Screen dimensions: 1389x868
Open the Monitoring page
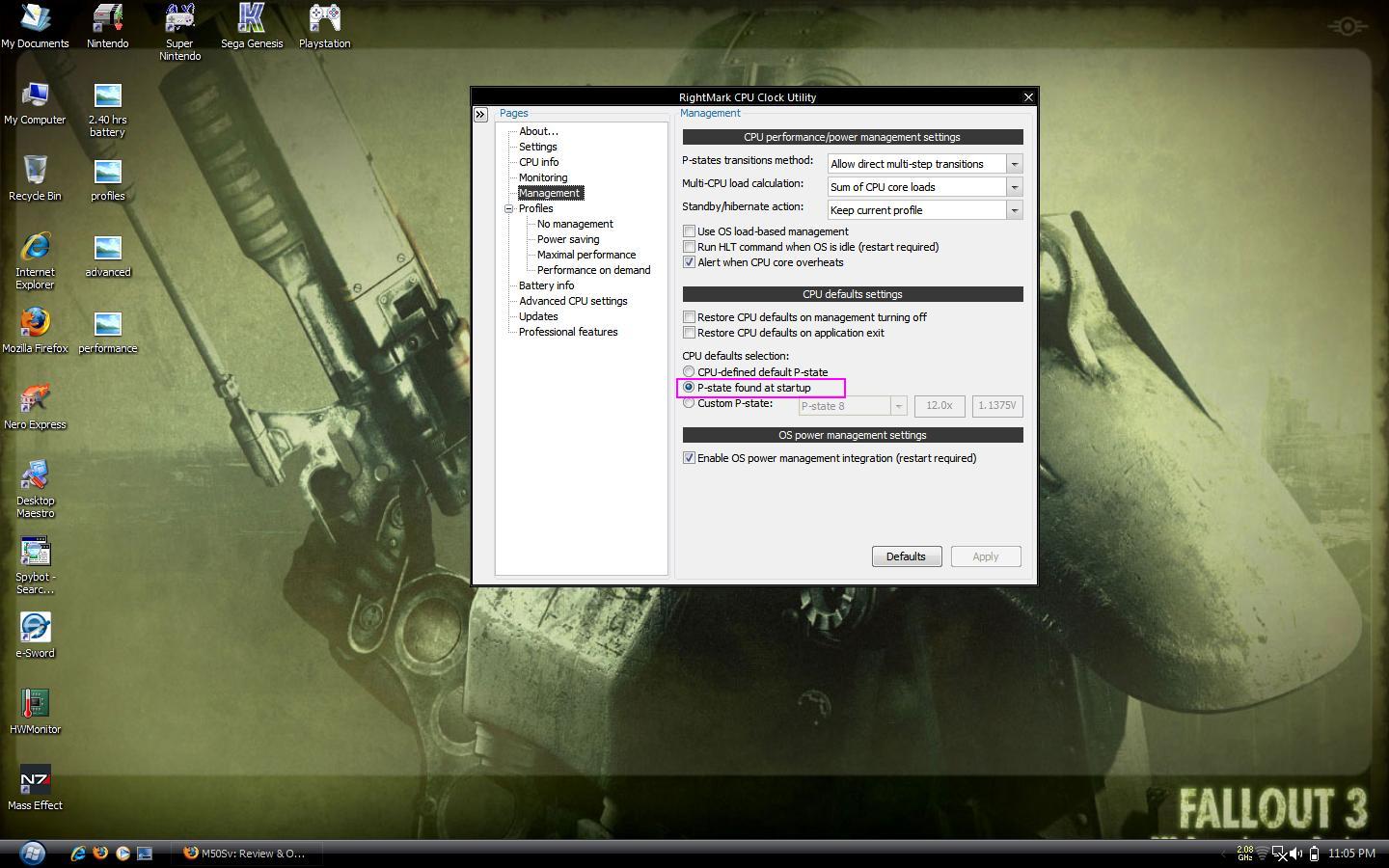click(543, 177)
